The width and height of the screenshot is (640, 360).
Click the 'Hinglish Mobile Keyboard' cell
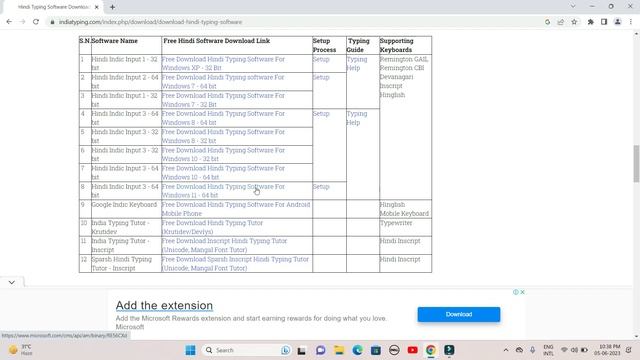(x=404, y=209)
